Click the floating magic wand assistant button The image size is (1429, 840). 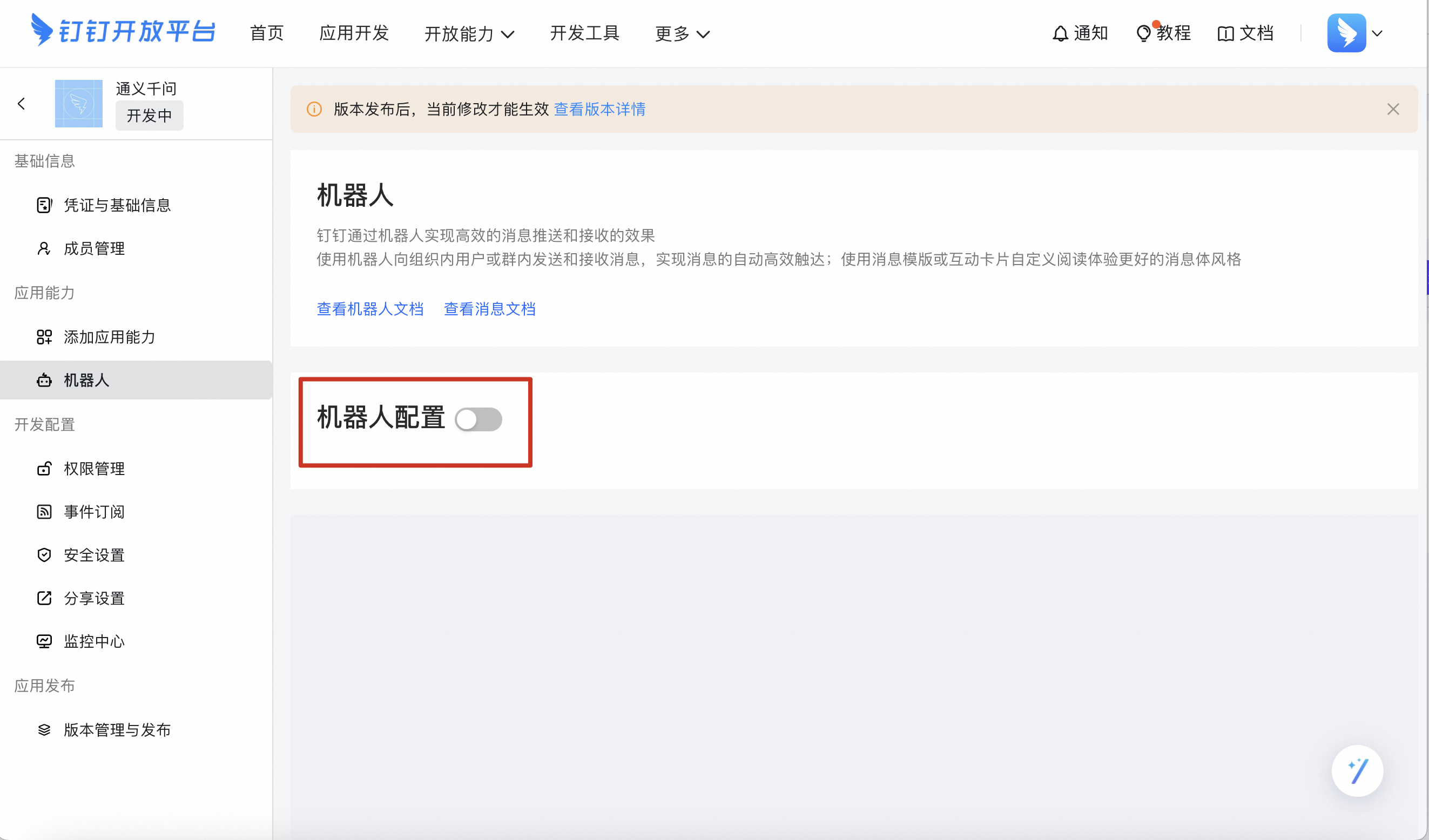point(1358,771)
